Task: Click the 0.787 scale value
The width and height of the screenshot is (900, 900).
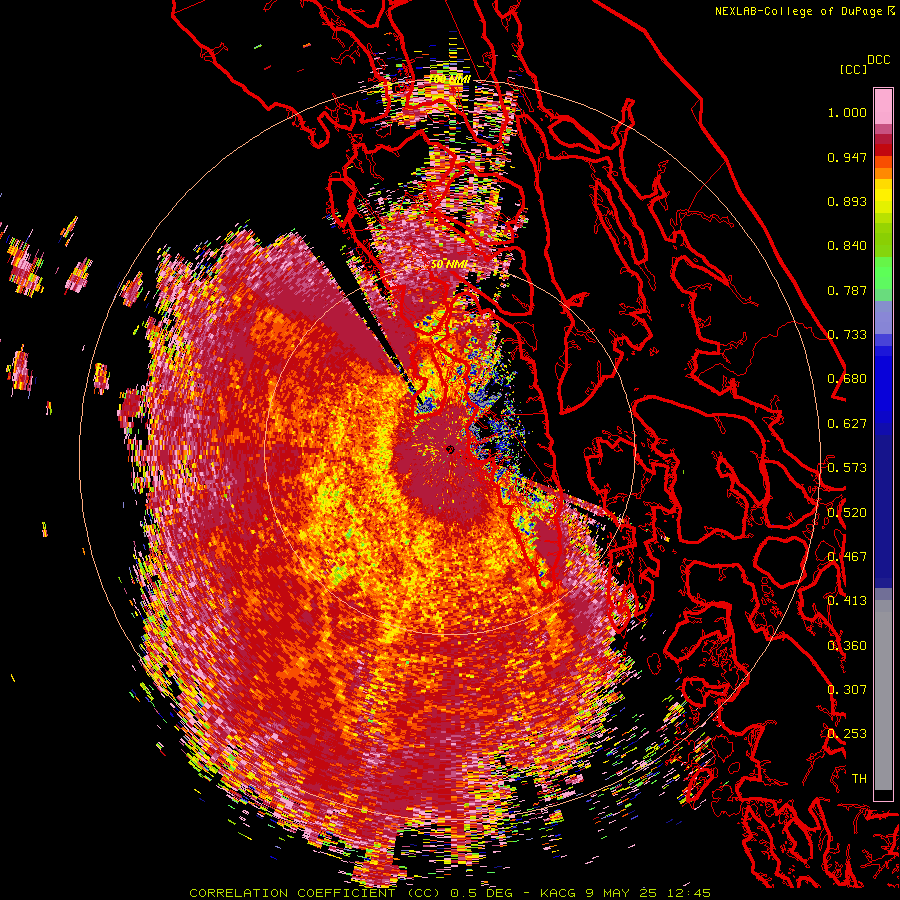Action: tap(847, 290)
